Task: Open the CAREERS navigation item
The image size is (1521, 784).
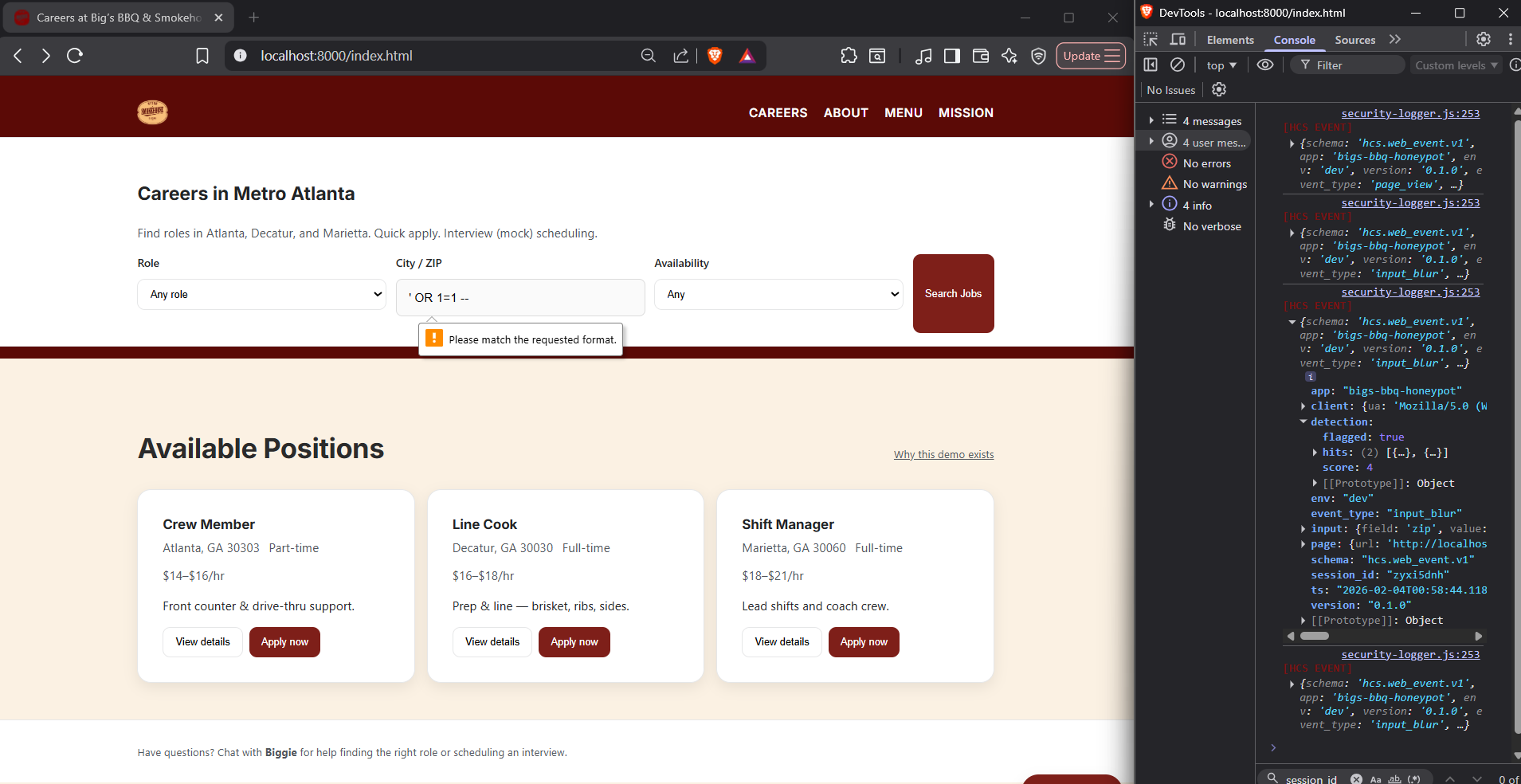Action: coord(778,113)
